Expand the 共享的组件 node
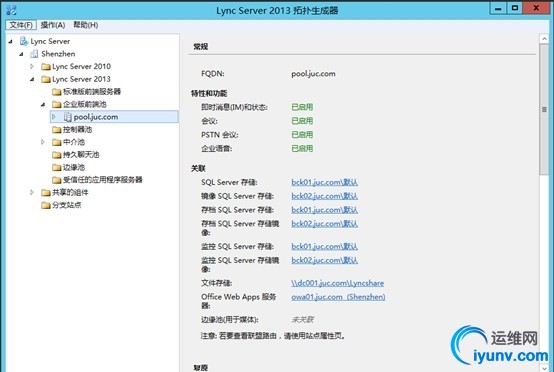 32,192
